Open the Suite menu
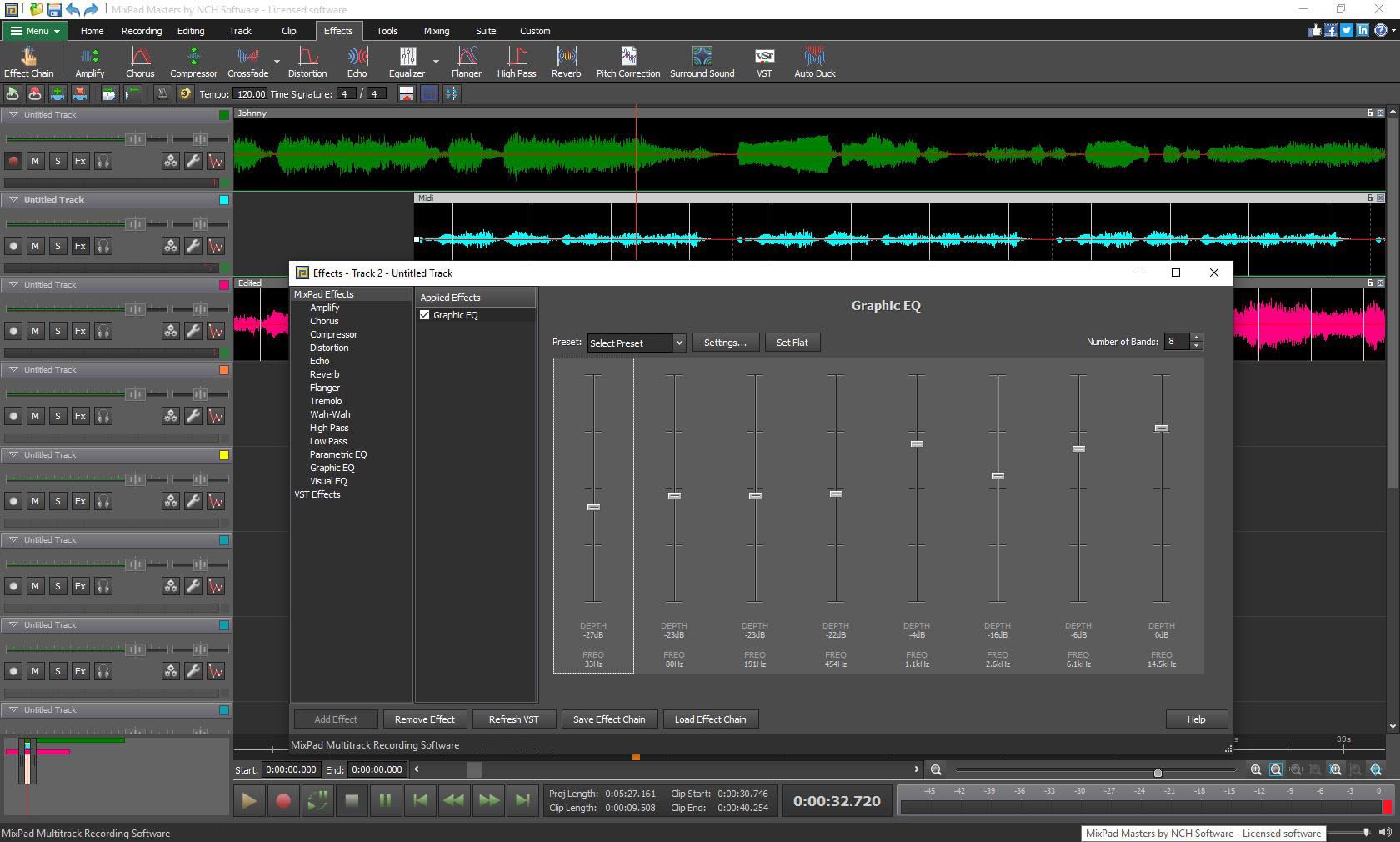Screen dimensions: 1400x842 pyautogui.click(x=485, y=31)
